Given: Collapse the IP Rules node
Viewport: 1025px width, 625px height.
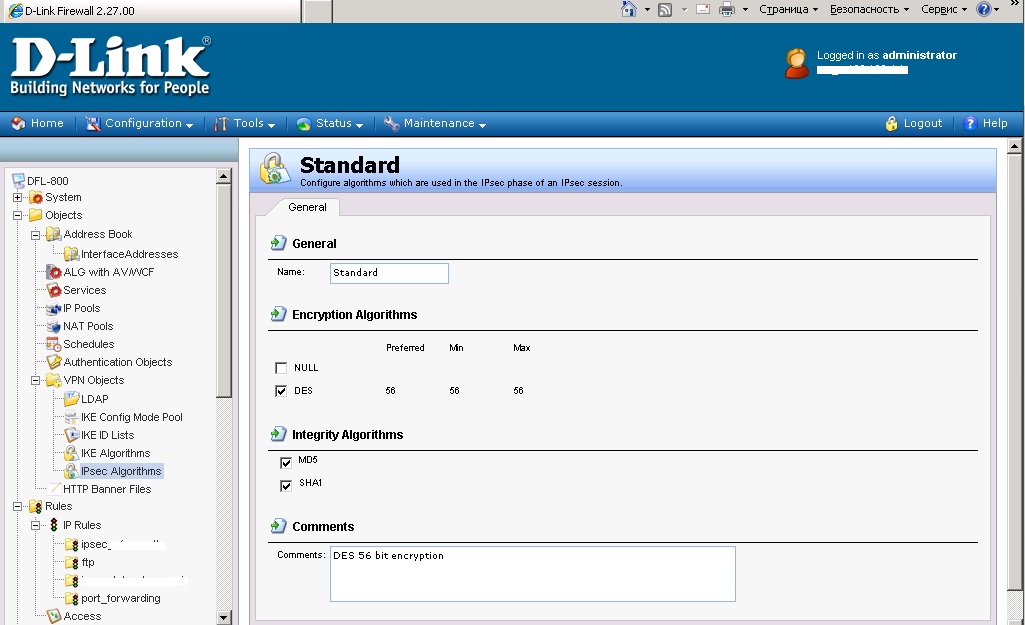Looking at the screenshot, I should 35,525.
